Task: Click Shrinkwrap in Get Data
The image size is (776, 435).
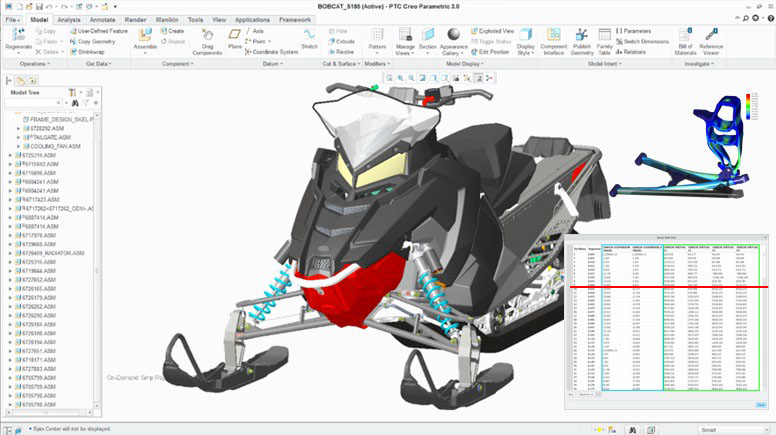Action: click(x=87, y=52)
